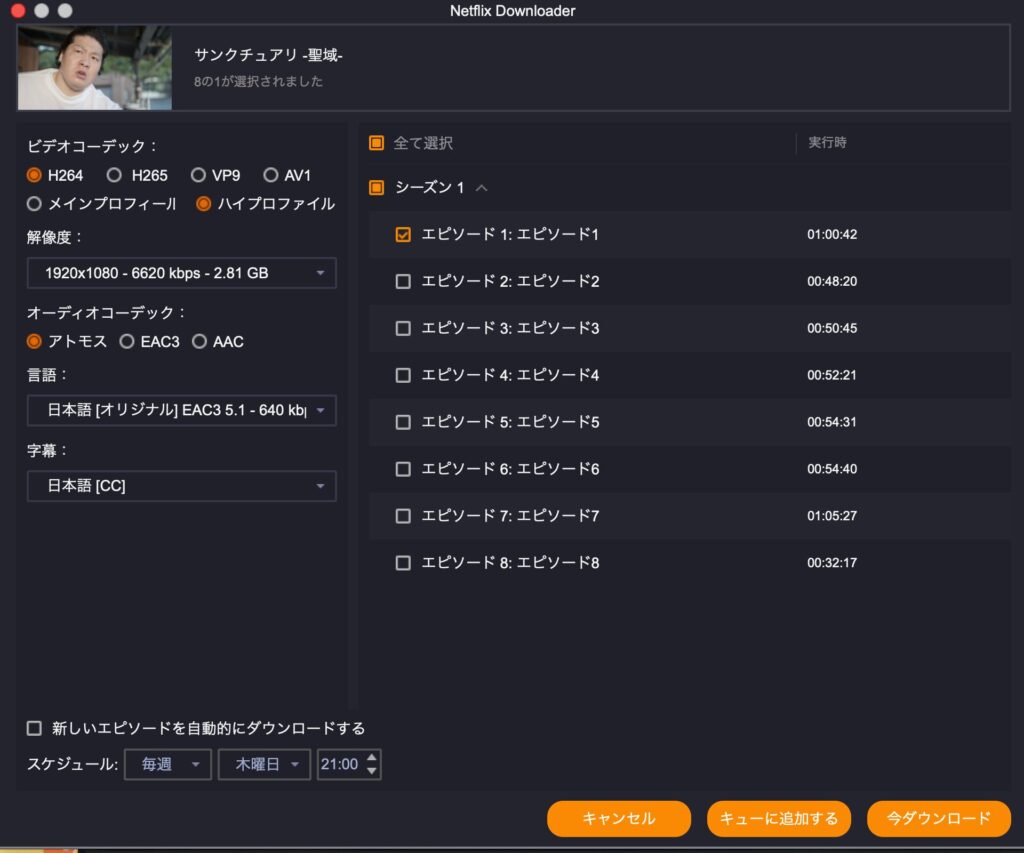The width and height of the screenshot is (1024, 853).
Task: Click the エピソード 7: エピソード7 title
Action: [510, 517]
